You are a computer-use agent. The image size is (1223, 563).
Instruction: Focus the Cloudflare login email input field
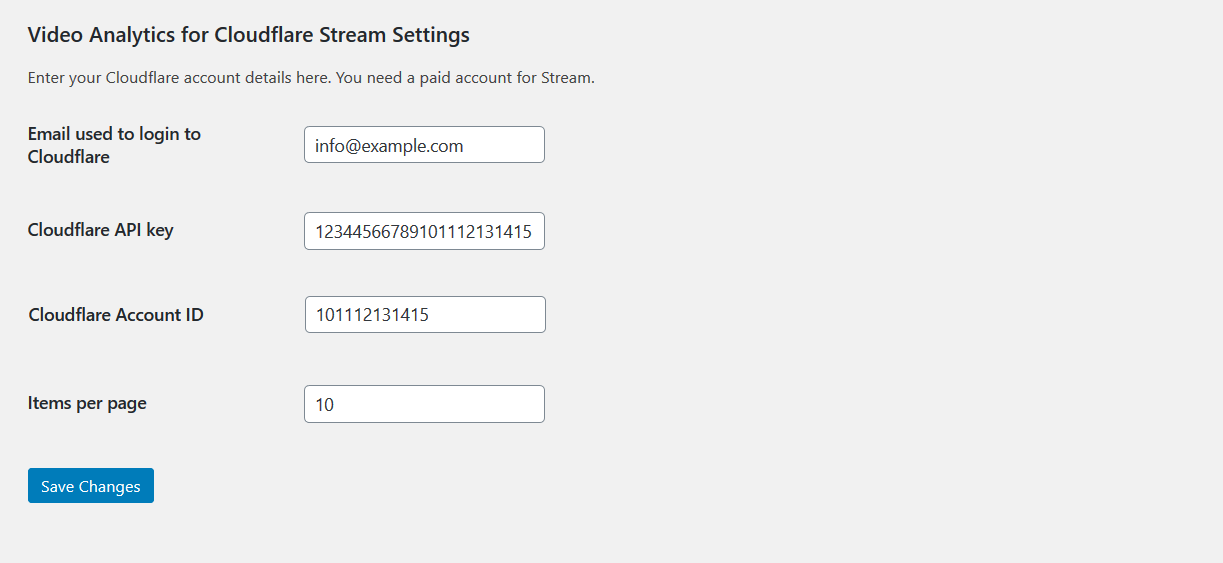[424, 145]
